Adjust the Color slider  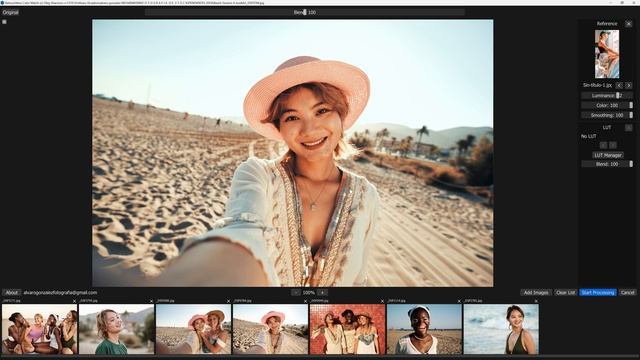click(607, 105)
